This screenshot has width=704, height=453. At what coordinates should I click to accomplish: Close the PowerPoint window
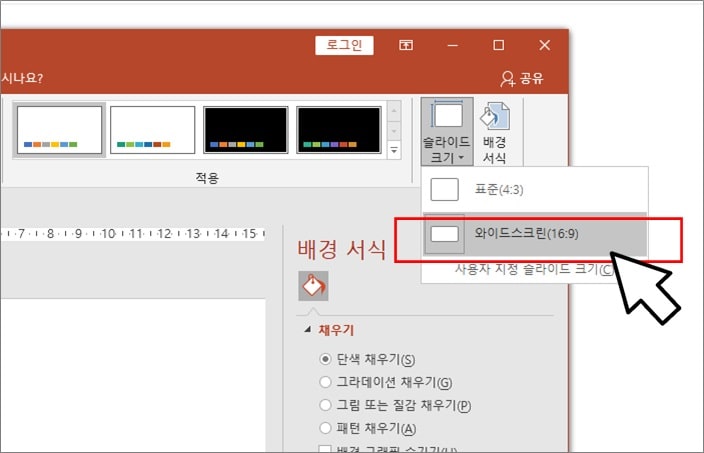click(x=545, y=45)
